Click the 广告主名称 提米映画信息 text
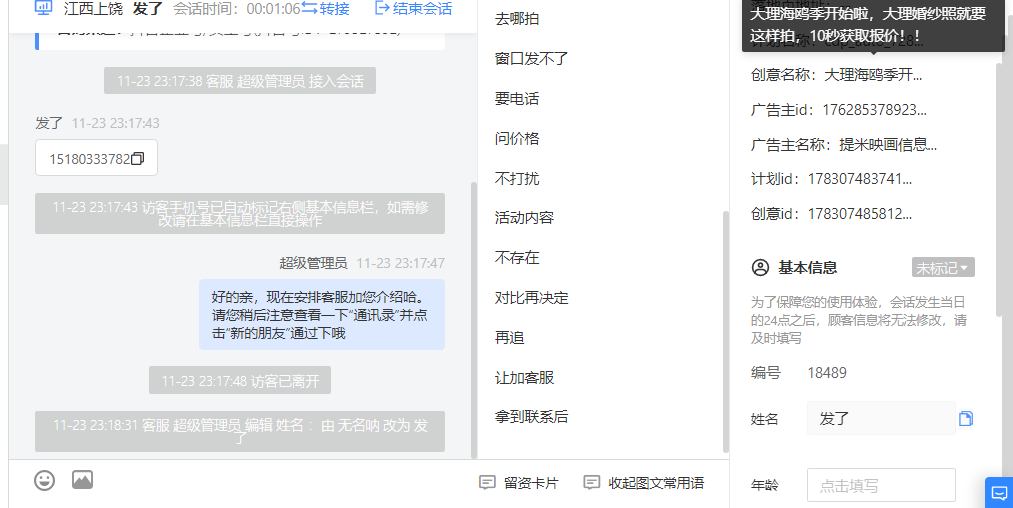The width and height of the screenshot is (1013, 508). pos(888,145)
